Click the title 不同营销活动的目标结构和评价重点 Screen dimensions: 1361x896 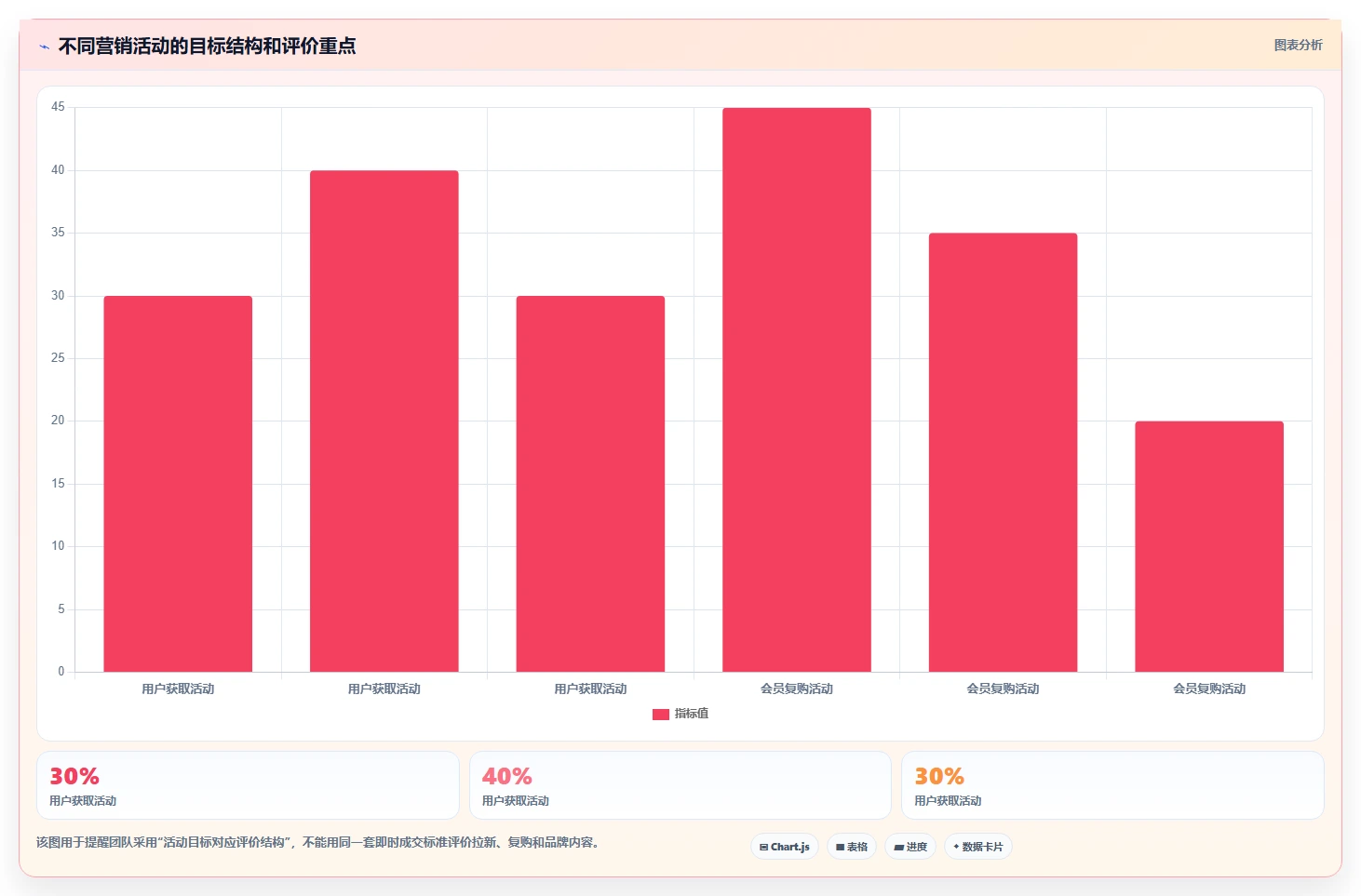[x=207, y=46]
